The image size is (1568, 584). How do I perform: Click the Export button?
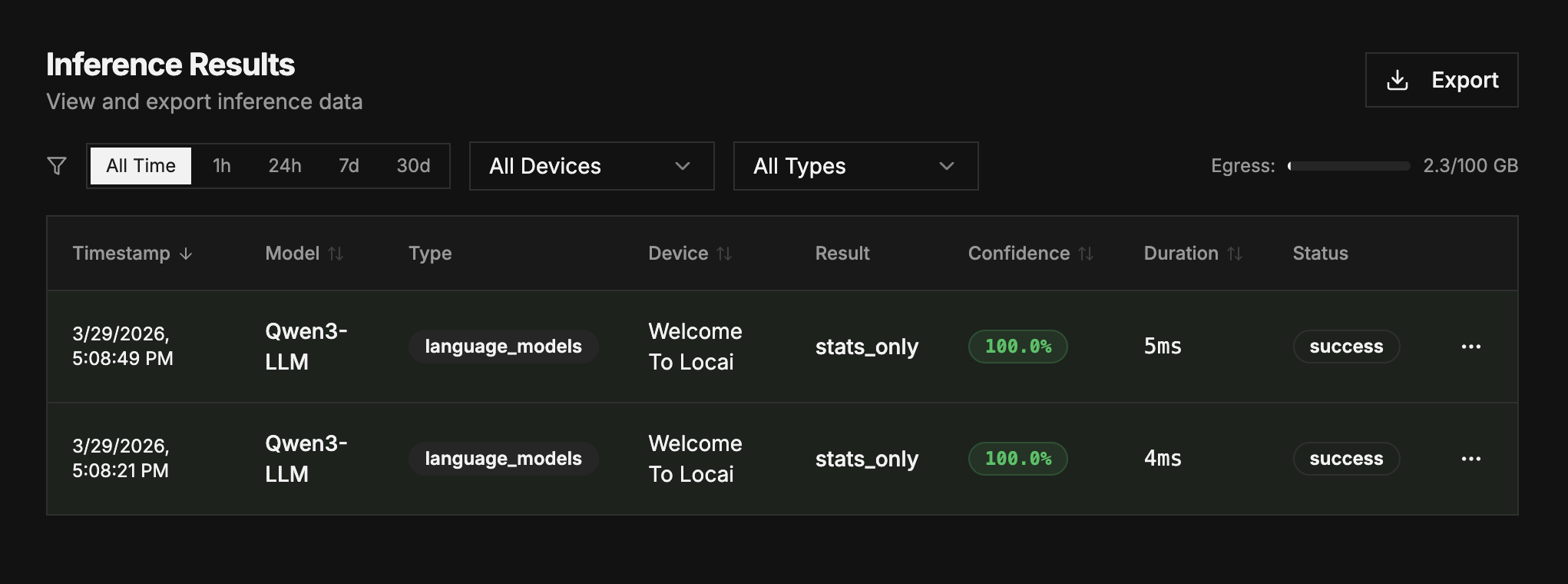1441,80
